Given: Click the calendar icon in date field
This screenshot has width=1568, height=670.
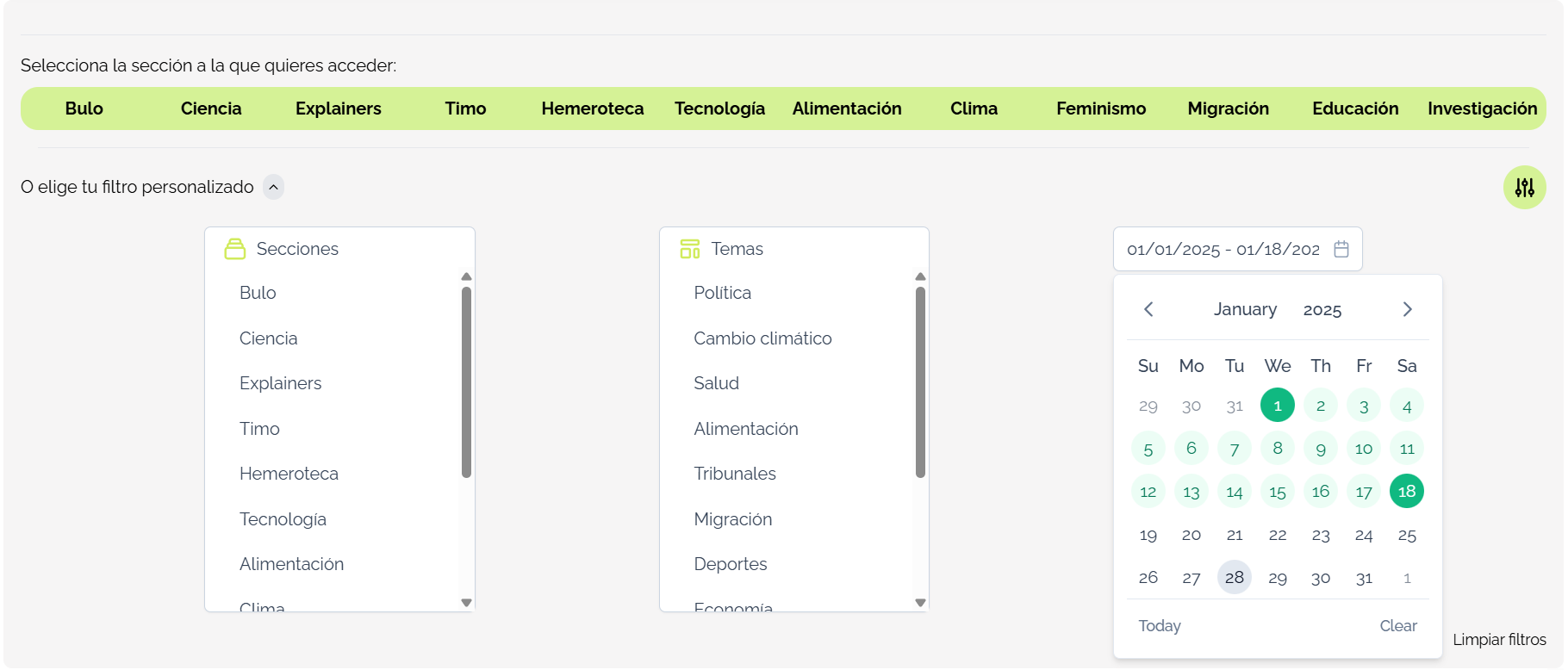Looking at the screenshot, I should (1341, 249).
